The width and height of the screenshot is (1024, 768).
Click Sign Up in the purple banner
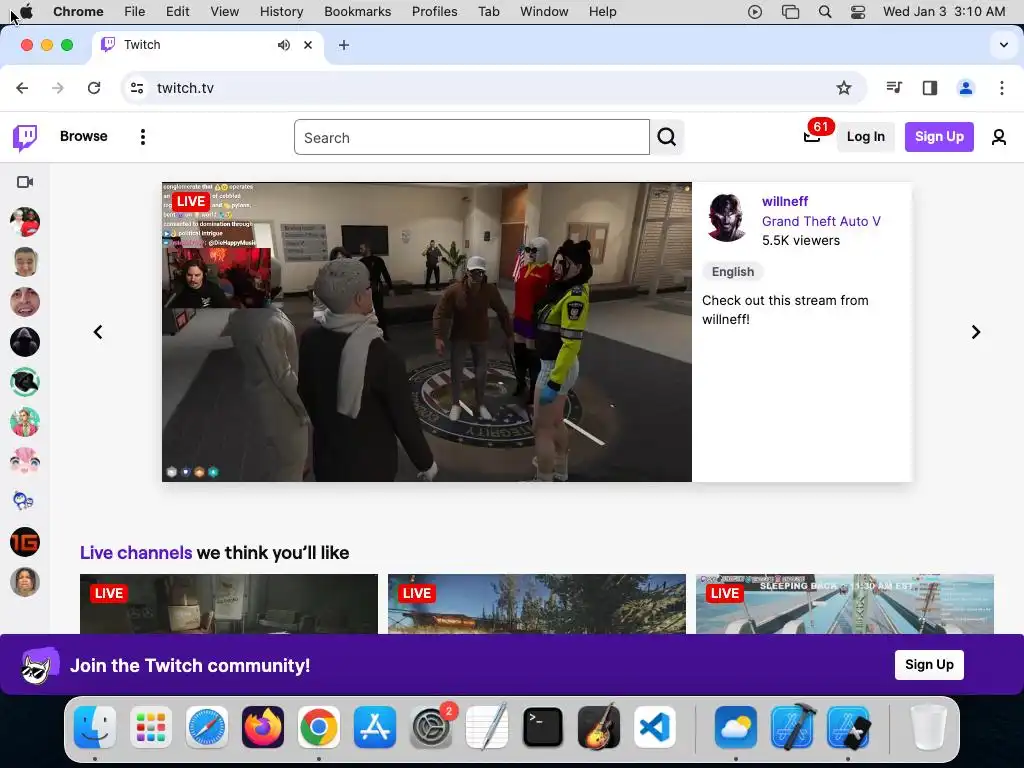(x=929, y=665)
